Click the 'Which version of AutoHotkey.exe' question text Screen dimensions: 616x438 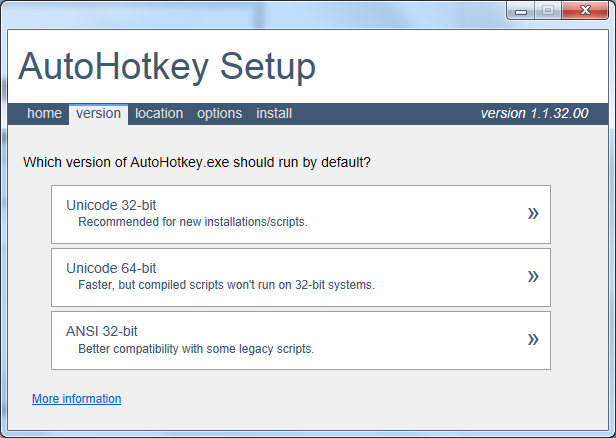[x=197, y=162]
